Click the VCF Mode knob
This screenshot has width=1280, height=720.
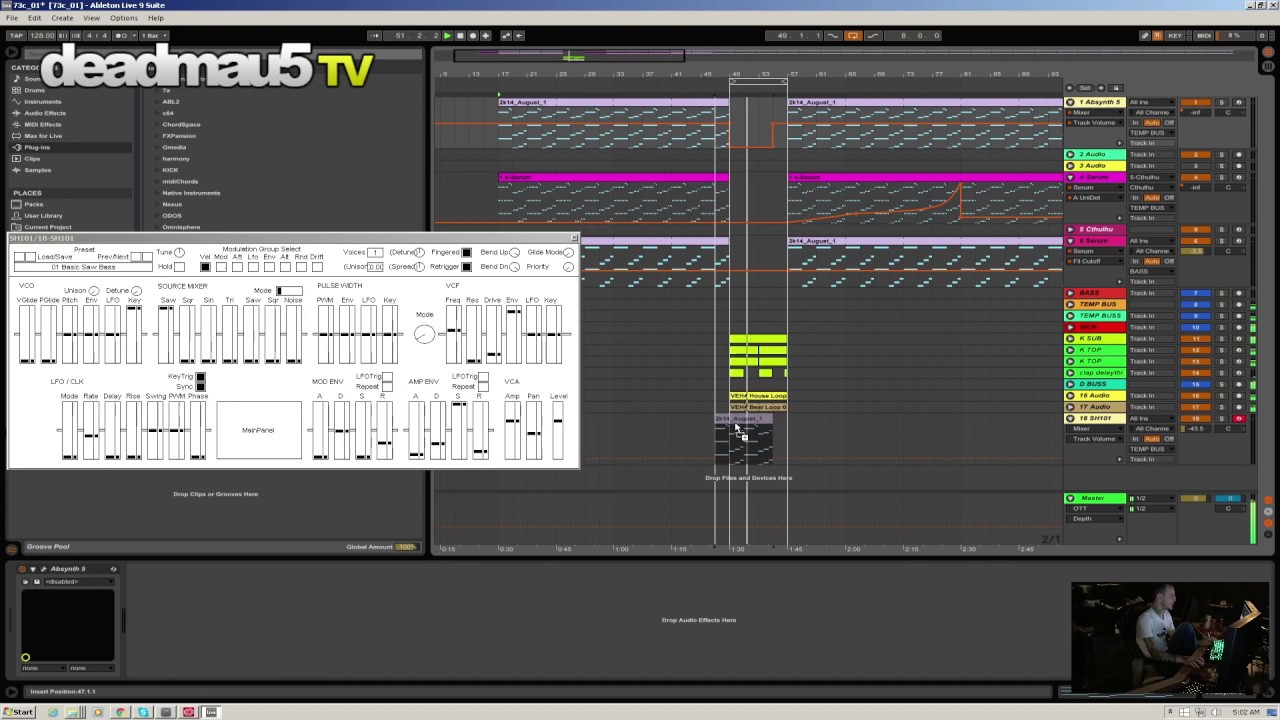pos(424,335)
